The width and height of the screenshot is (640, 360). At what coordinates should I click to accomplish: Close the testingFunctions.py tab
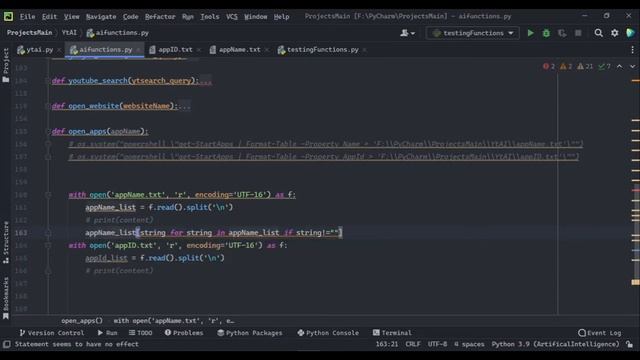point(364,50)
